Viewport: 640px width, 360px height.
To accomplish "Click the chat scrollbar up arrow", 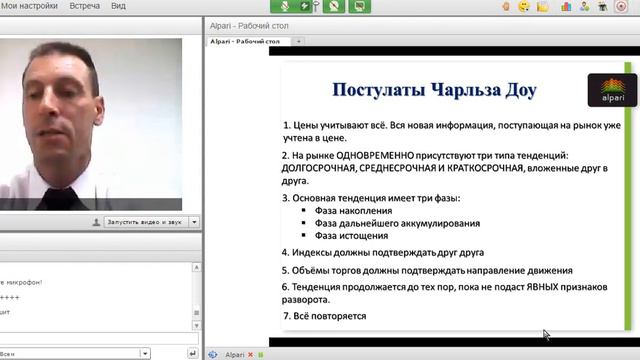I will [196, 267].
